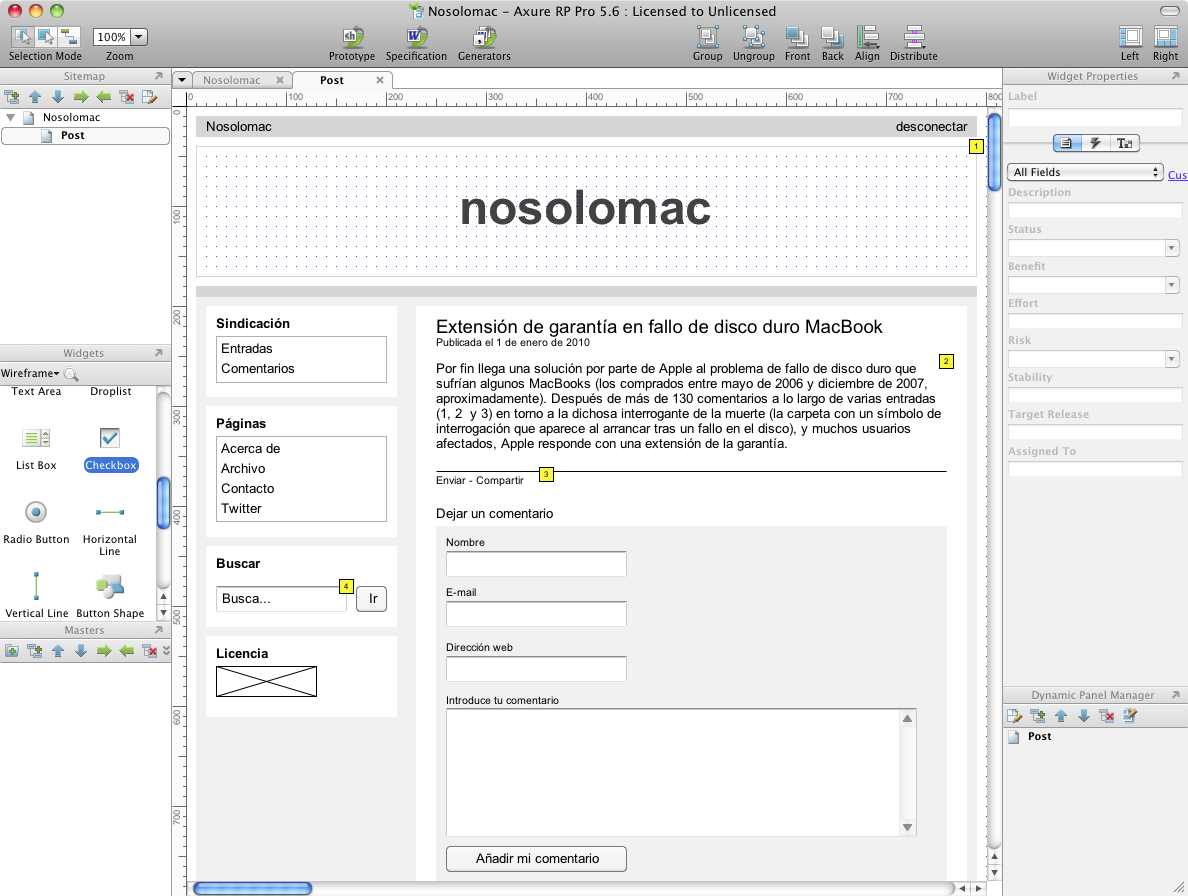
Task: Switch to Annotations properties view
Action: point(1067,142)
